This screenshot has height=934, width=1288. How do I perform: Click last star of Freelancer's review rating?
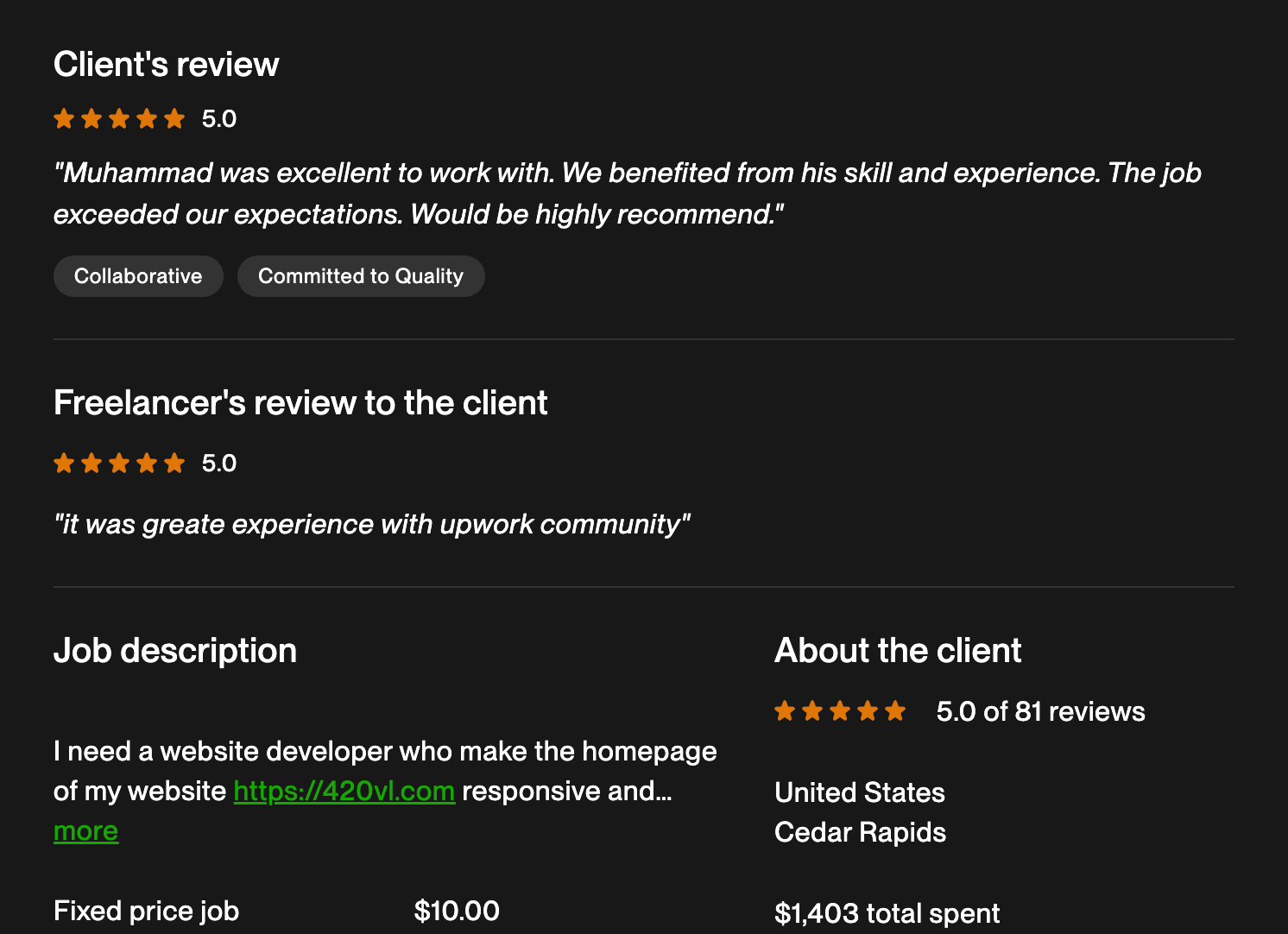[x=174, y=464]
